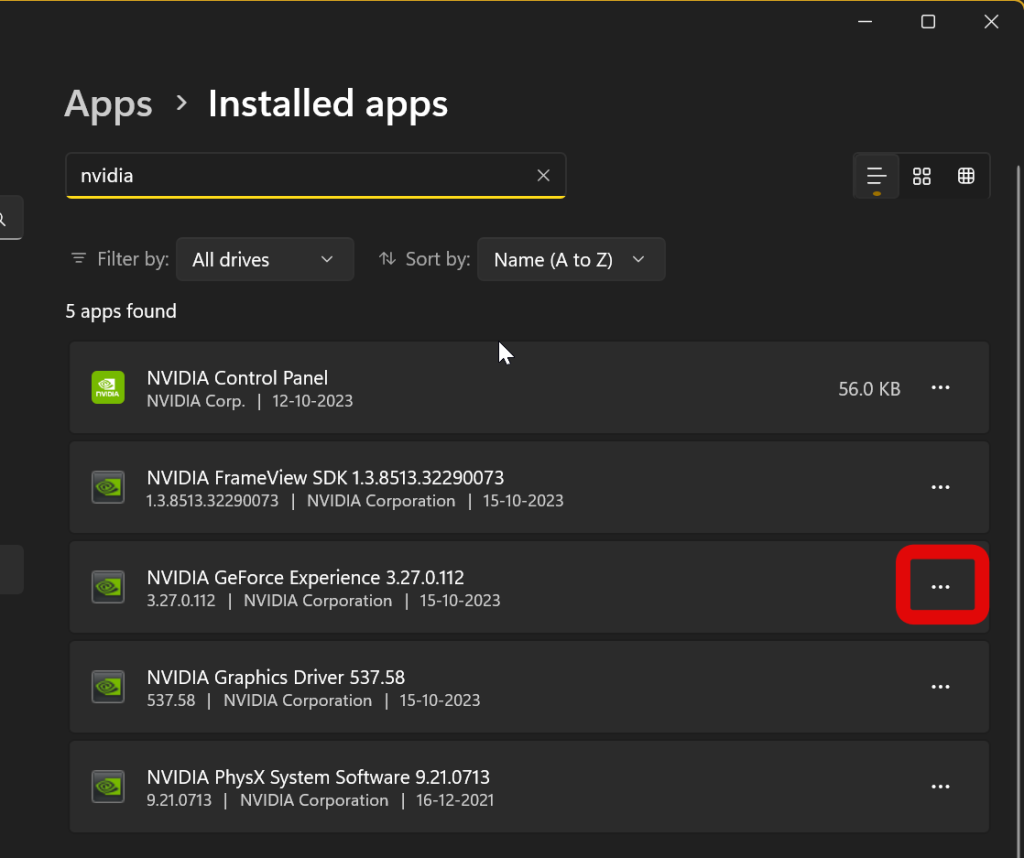The width and height of the screenshot is (1024, 858).
Task: Clear the nvidia search text
Action: [543, 176]
